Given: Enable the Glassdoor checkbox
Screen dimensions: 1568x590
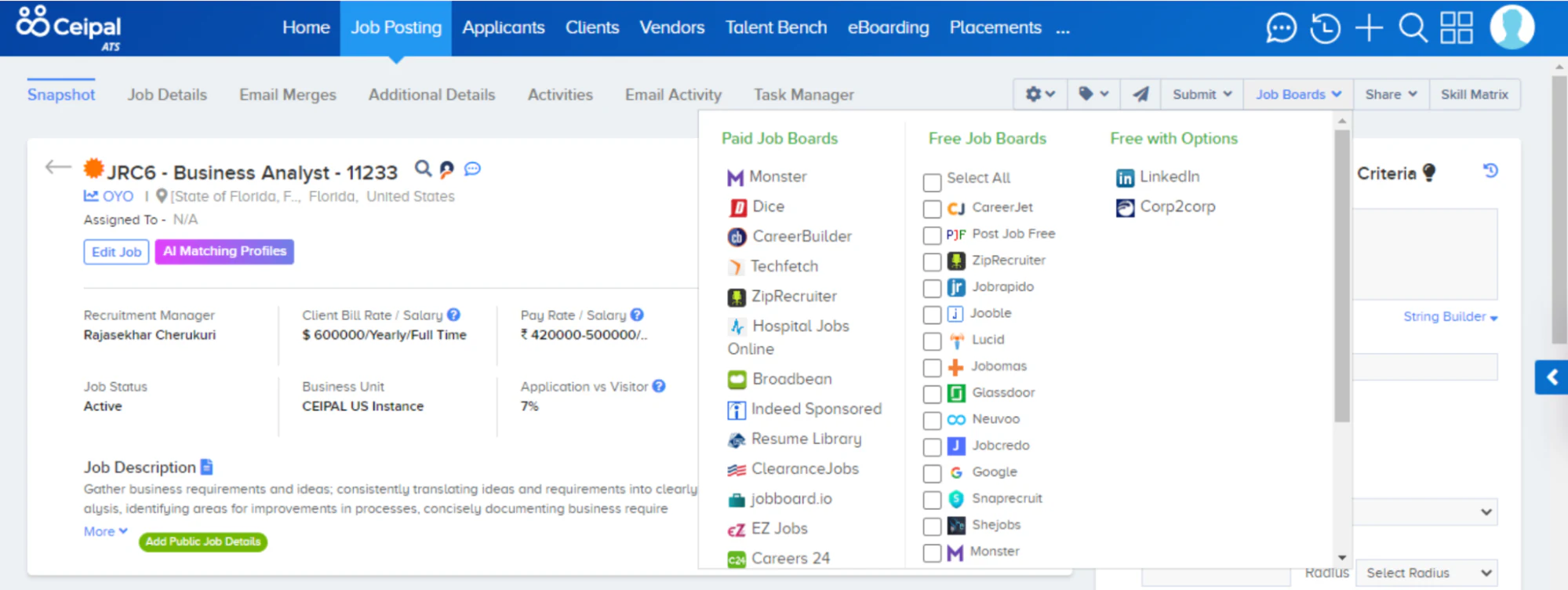Looking at the screenshot, I should [932, 394].
